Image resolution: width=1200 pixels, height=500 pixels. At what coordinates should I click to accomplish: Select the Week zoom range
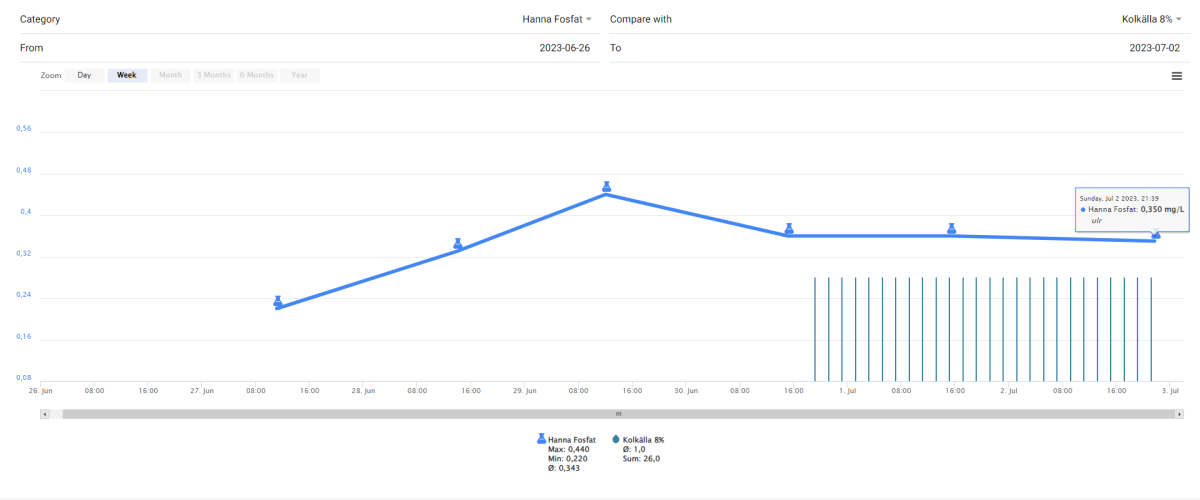pos(127,75)
